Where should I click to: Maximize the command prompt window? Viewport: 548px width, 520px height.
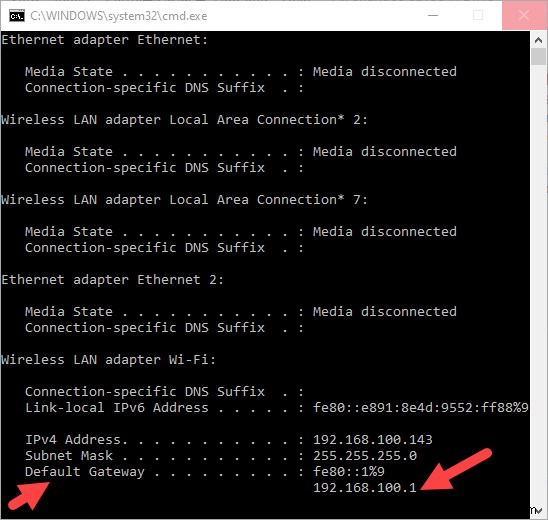[478, 15]
